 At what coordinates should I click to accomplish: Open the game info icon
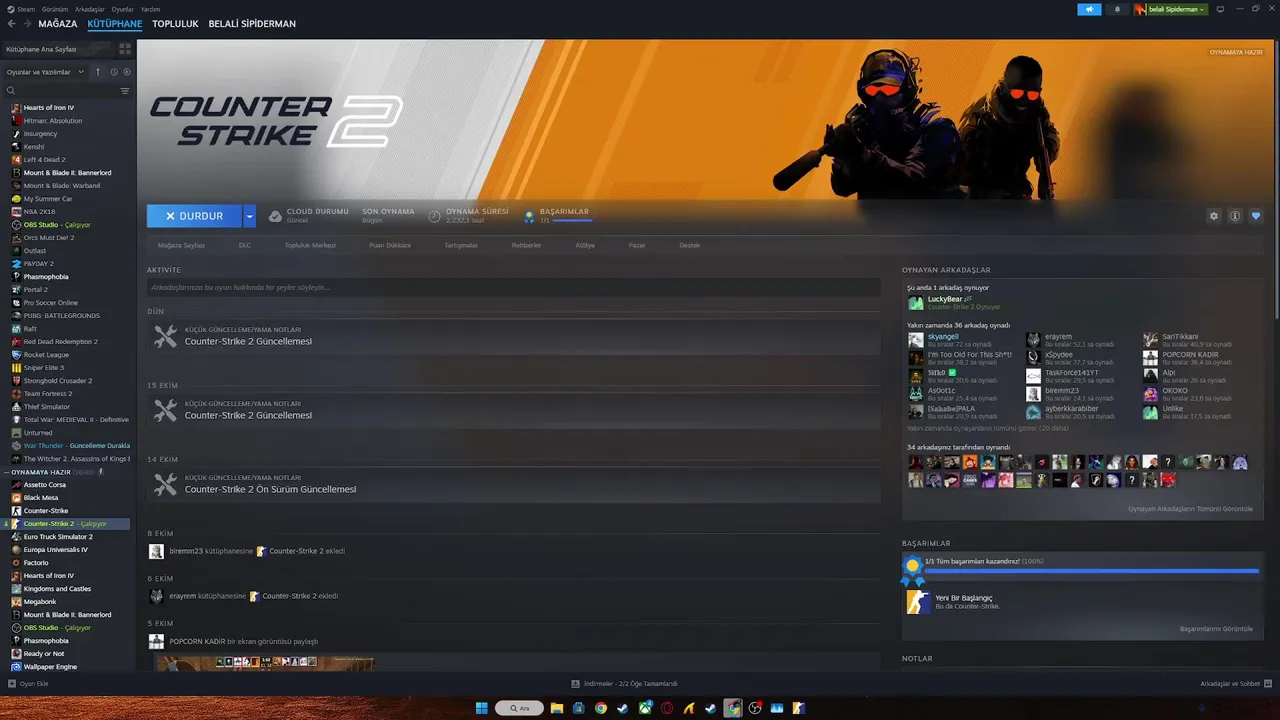click(1235, 216)
